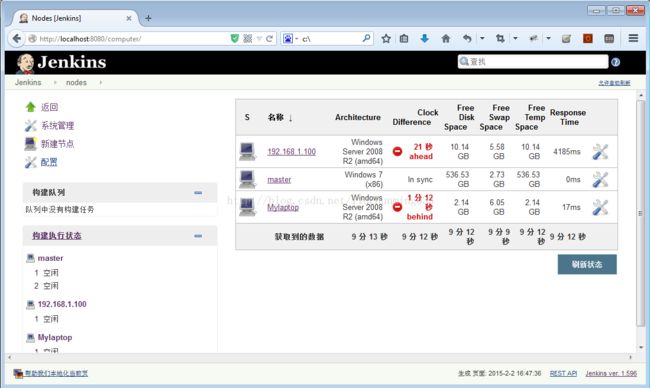Viewport: 650px width, 388px height.
Task: Click the 新建节点 computer icon
Action: point(30,144)
